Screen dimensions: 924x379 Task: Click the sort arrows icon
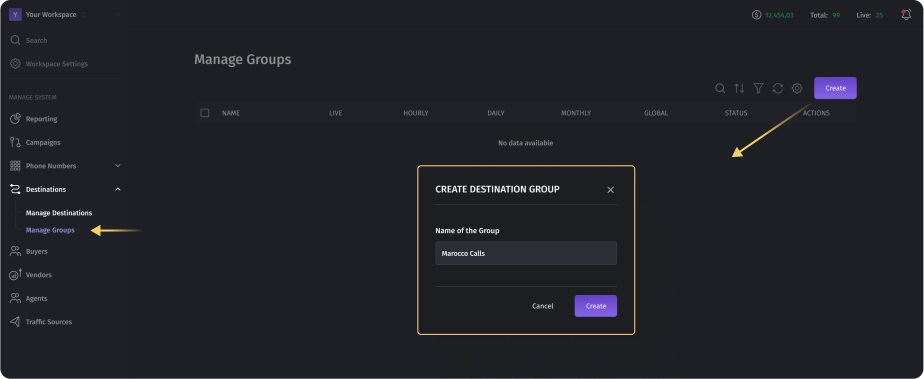coord(739,88)
